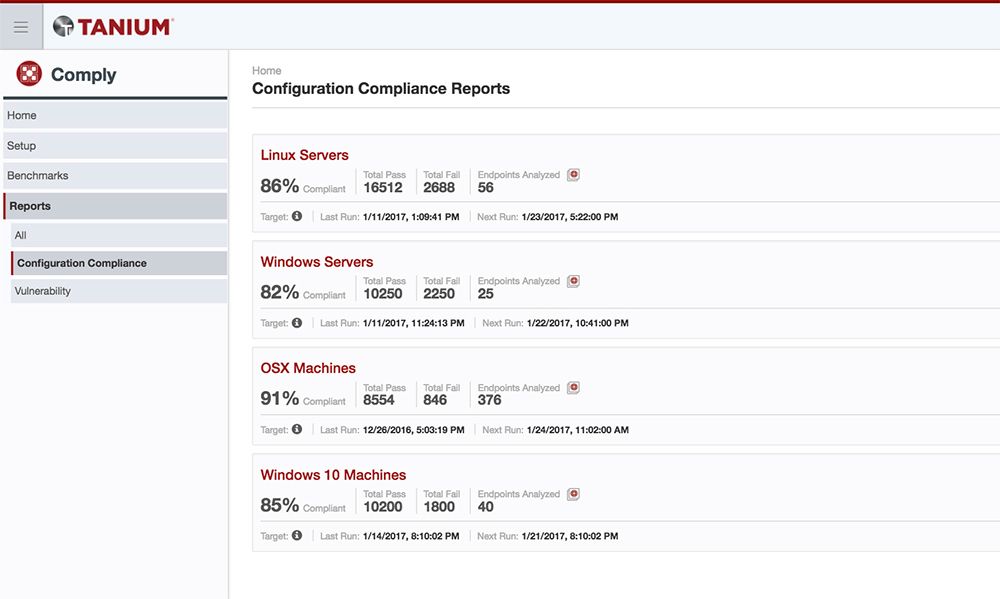1000x599 pixels.
Task: Click Total Fail value 2250
Action: 439,294
